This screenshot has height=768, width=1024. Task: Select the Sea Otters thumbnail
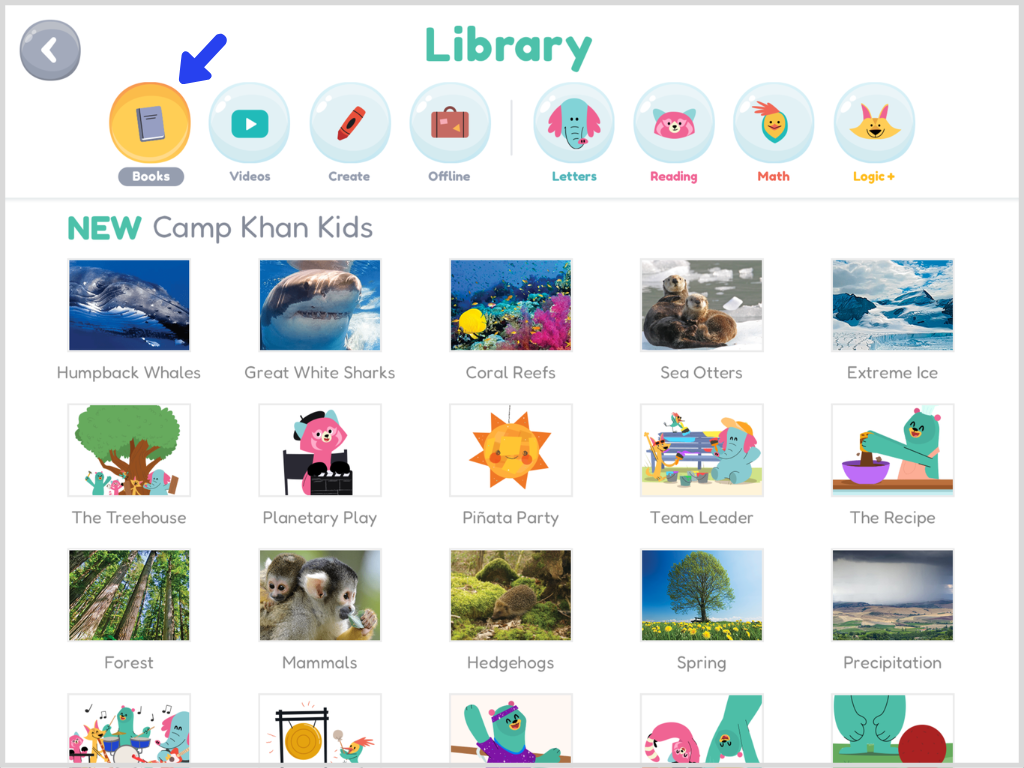(x=701, y=305)
